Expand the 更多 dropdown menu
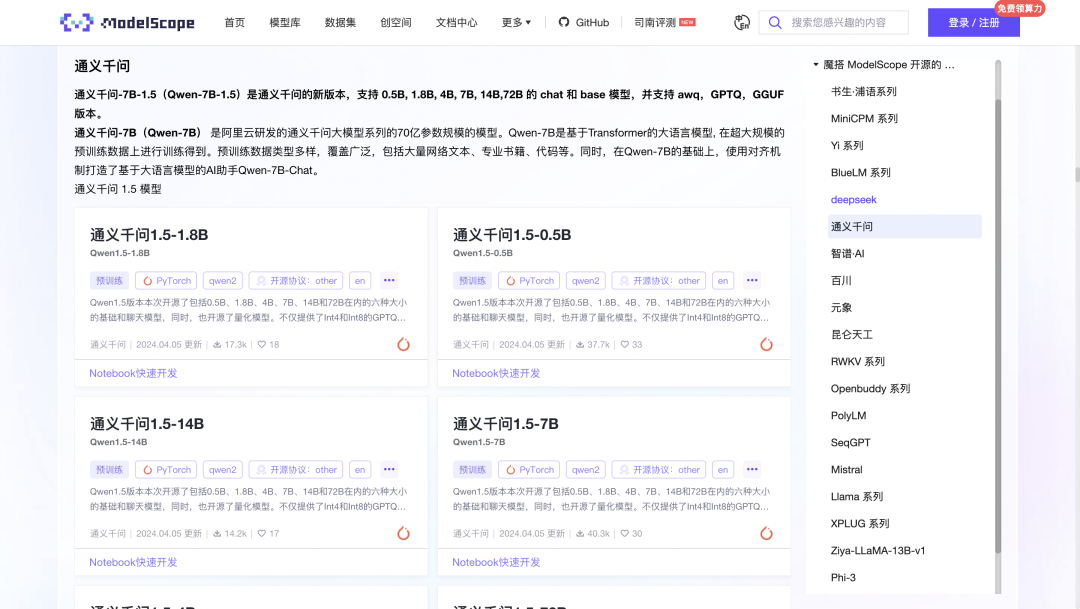The height and width of the screenshot is (609, 1080). coord(516,23)
